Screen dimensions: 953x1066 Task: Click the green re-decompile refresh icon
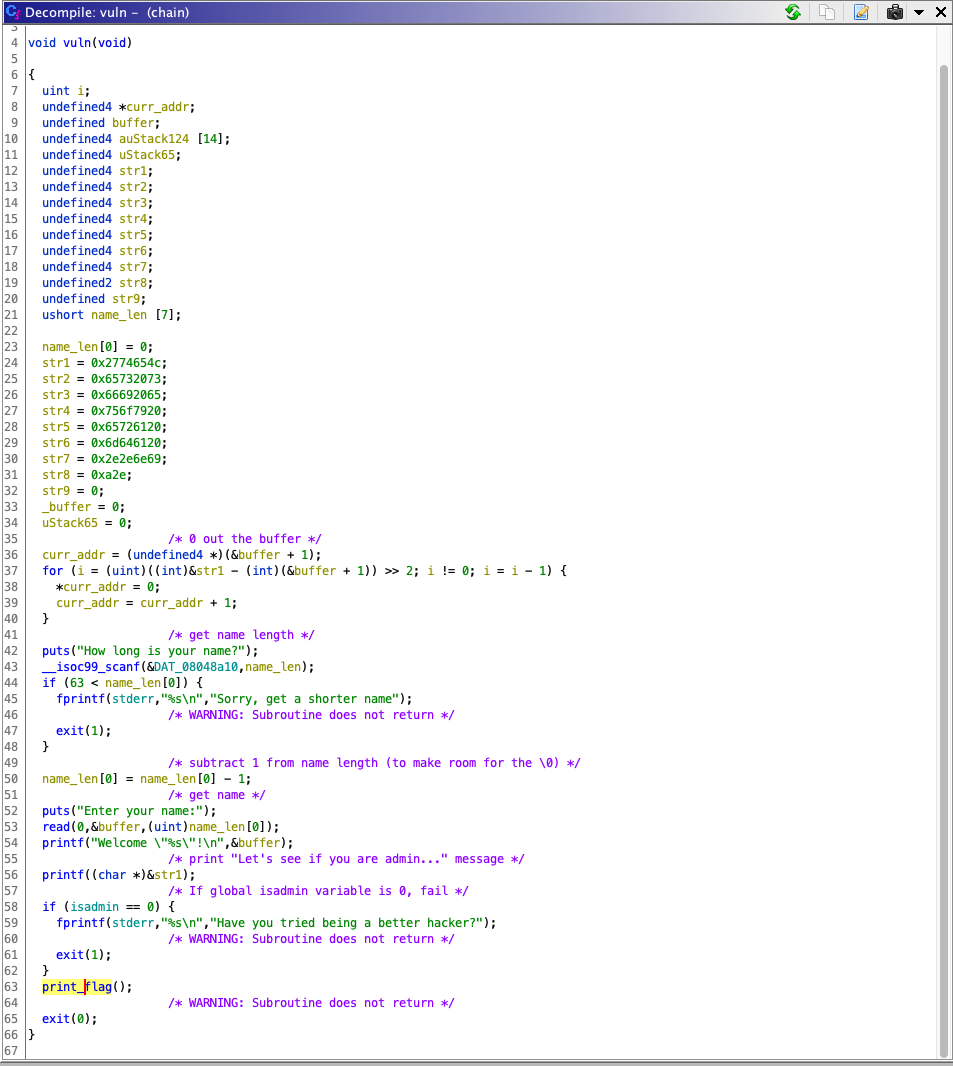click(793, 12)
